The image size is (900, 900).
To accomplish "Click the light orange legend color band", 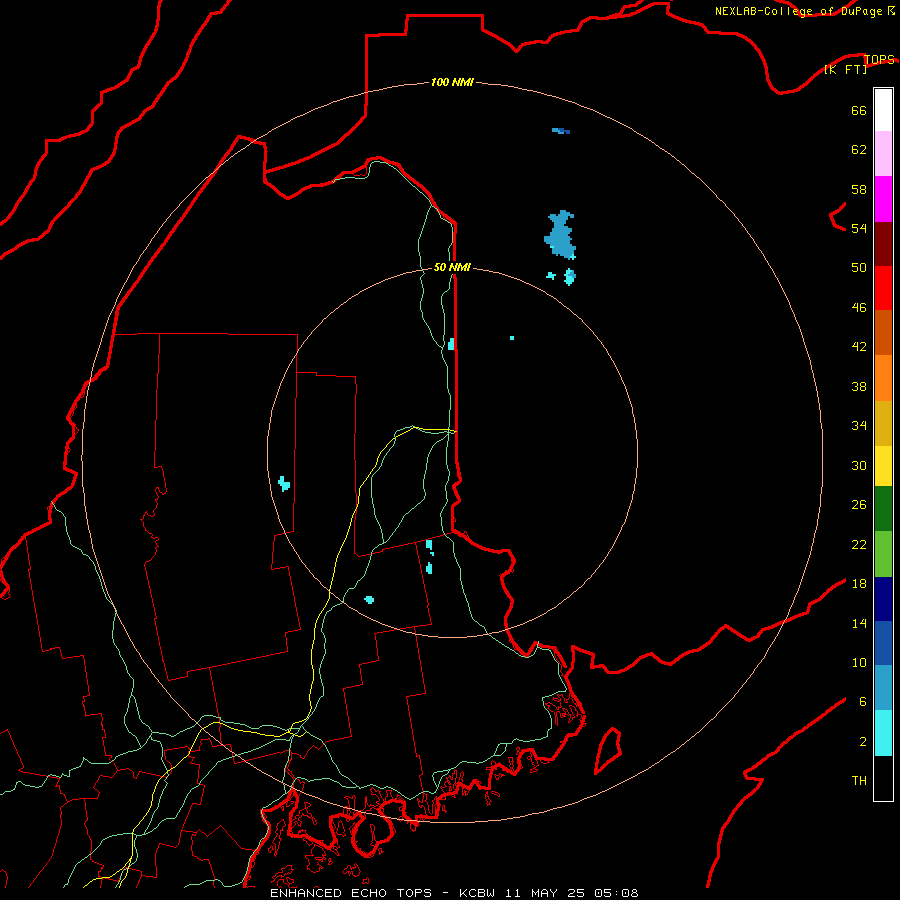I will (x=883, y=378).
